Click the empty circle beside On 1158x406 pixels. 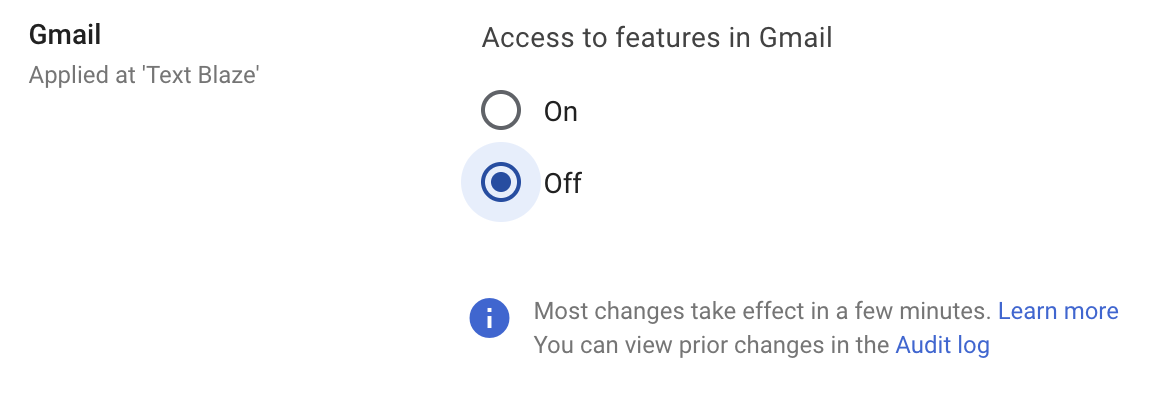(x=501, y=110)
